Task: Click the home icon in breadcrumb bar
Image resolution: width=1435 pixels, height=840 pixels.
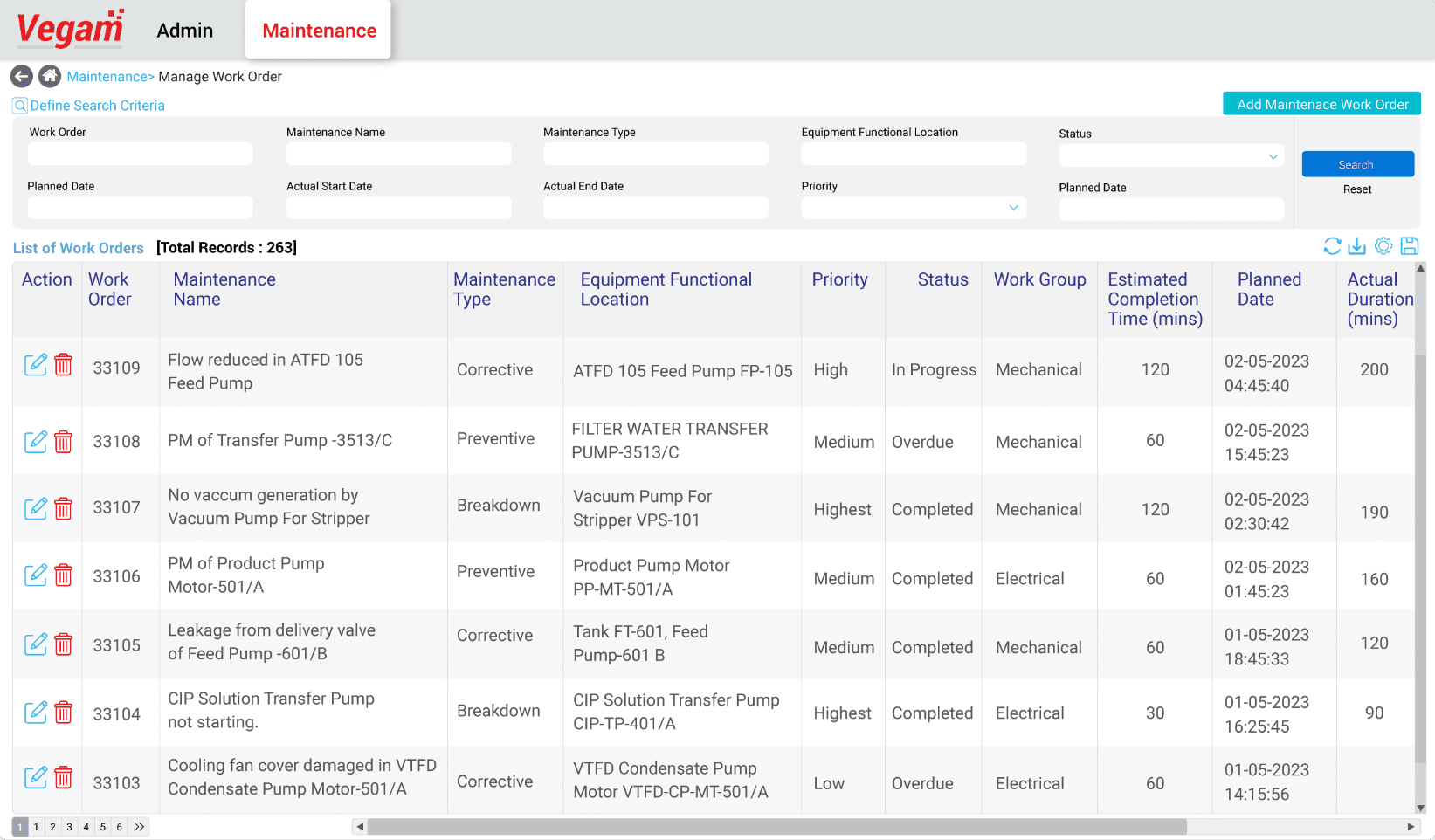Action: 50,76
